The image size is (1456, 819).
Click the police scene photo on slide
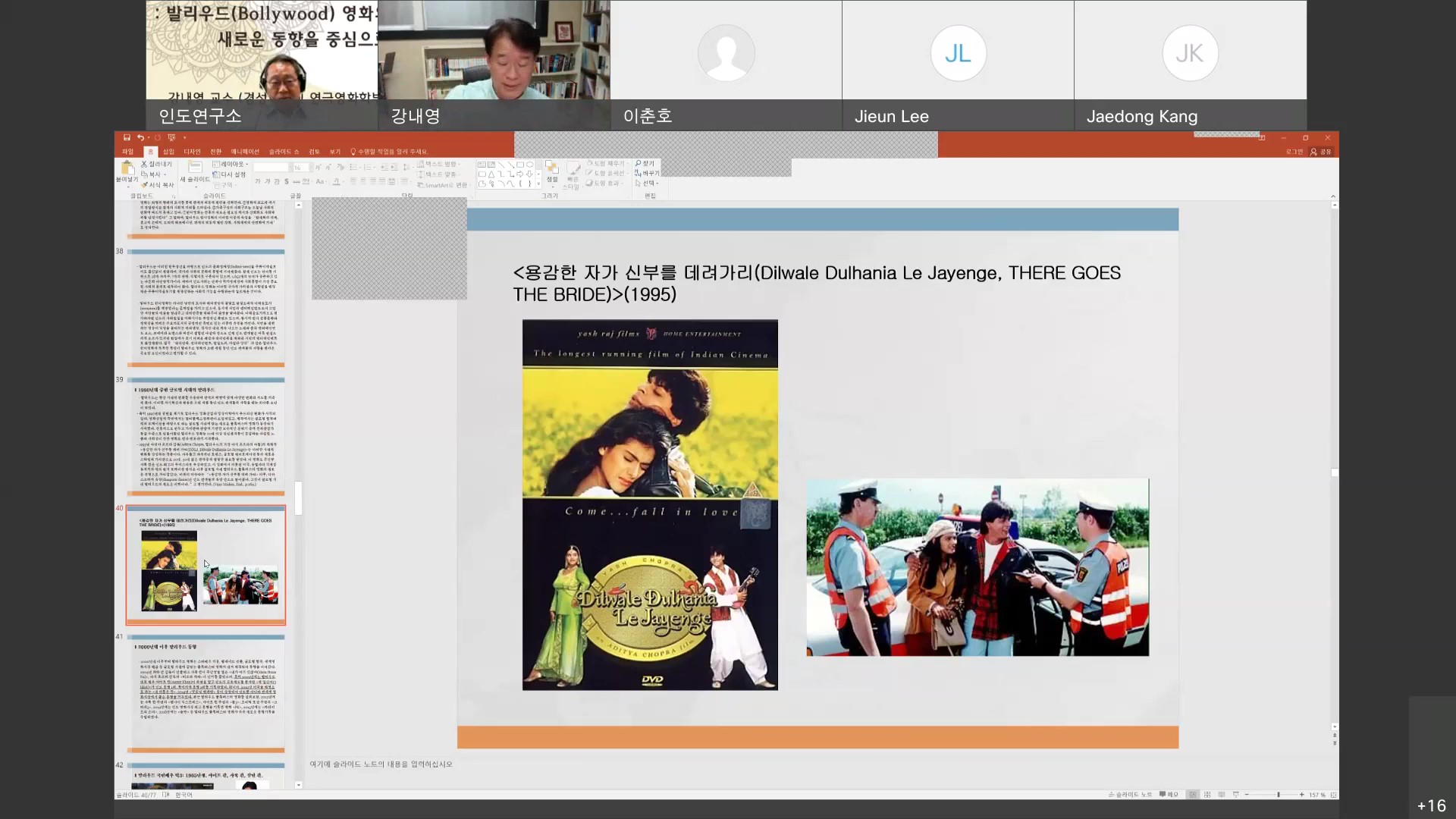977,567
